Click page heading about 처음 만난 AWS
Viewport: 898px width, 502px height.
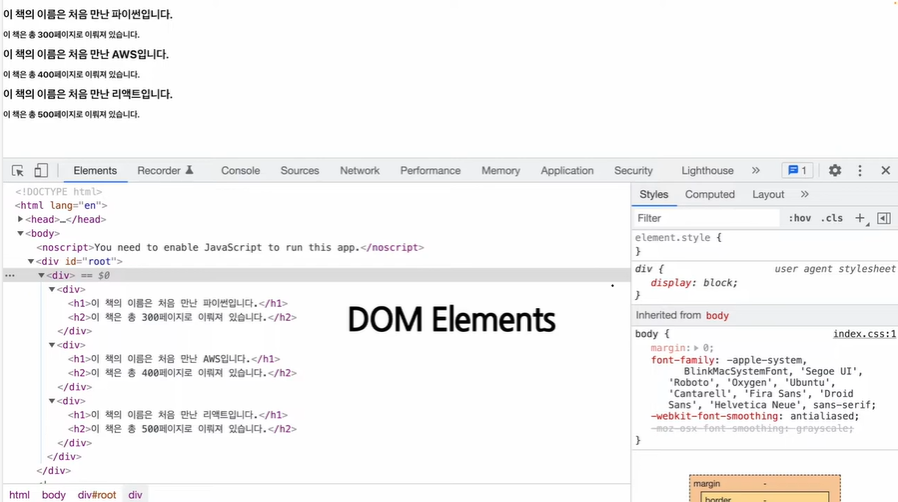point(86,54)
